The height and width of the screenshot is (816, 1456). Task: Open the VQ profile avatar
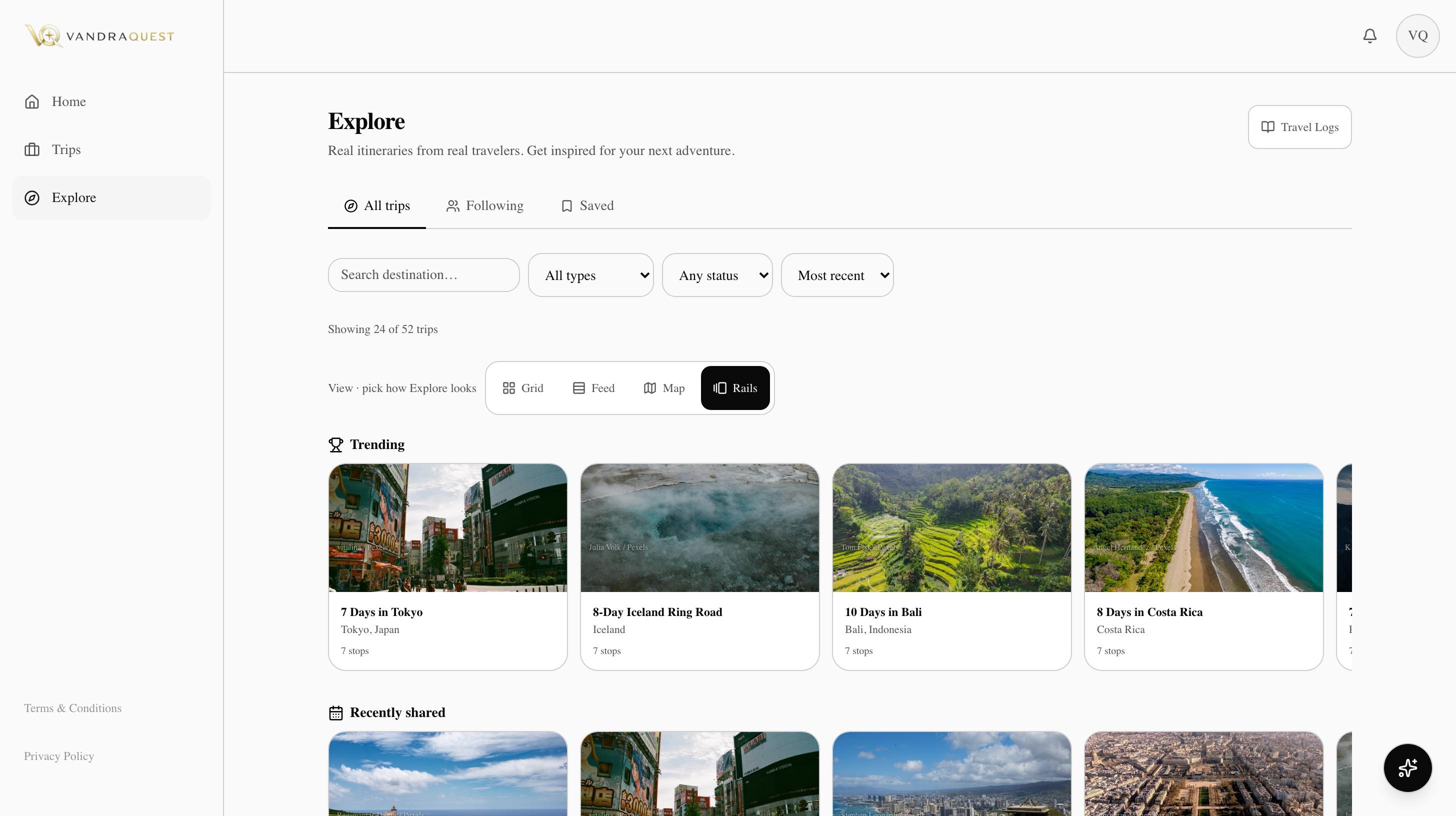(1417, 36)
